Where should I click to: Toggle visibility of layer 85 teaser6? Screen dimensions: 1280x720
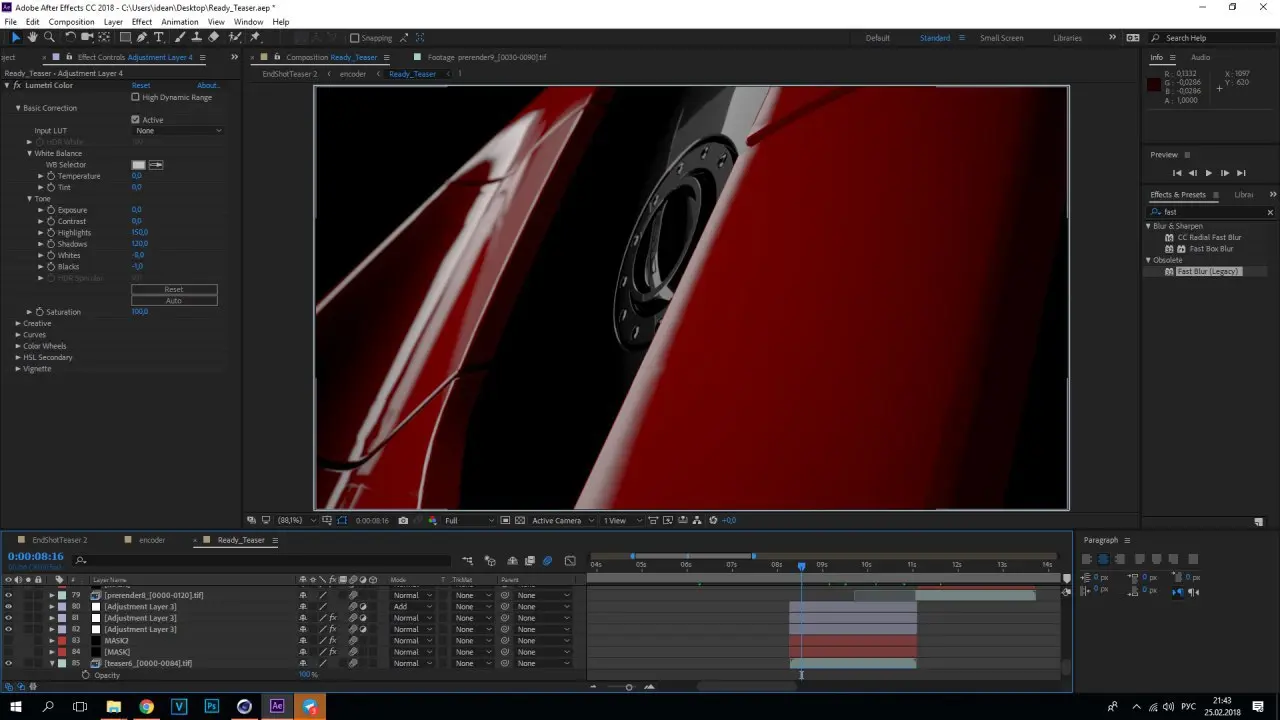9,663
